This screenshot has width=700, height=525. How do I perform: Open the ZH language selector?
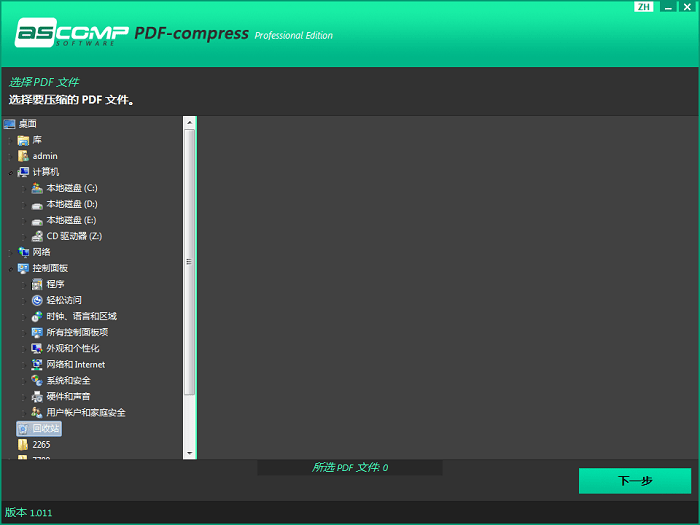pos(643,7)
